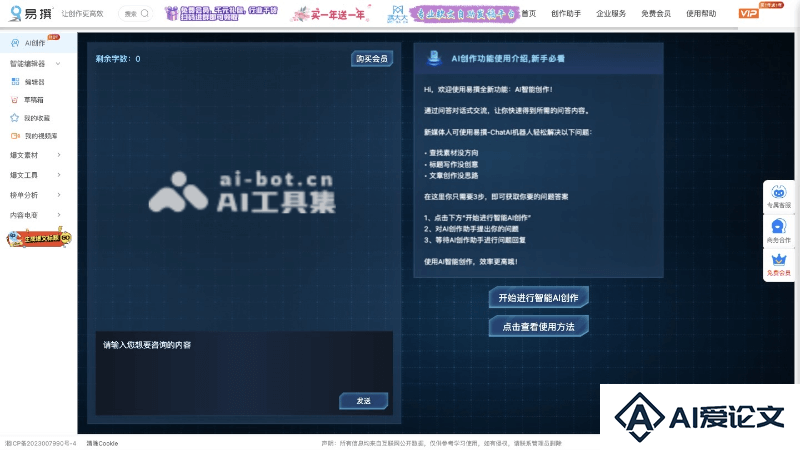Open the Cookie link in footer
This screenshot has width=800, height=450.
[102, 443]
